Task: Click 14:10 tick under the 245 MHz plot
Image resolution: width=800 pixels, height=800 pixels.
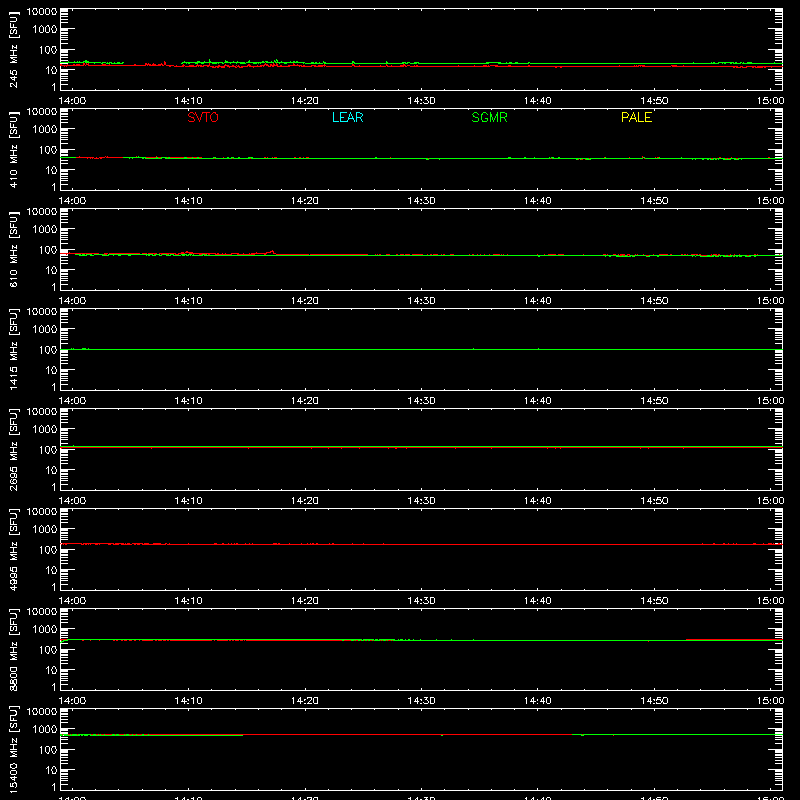Action: point(188,101)
